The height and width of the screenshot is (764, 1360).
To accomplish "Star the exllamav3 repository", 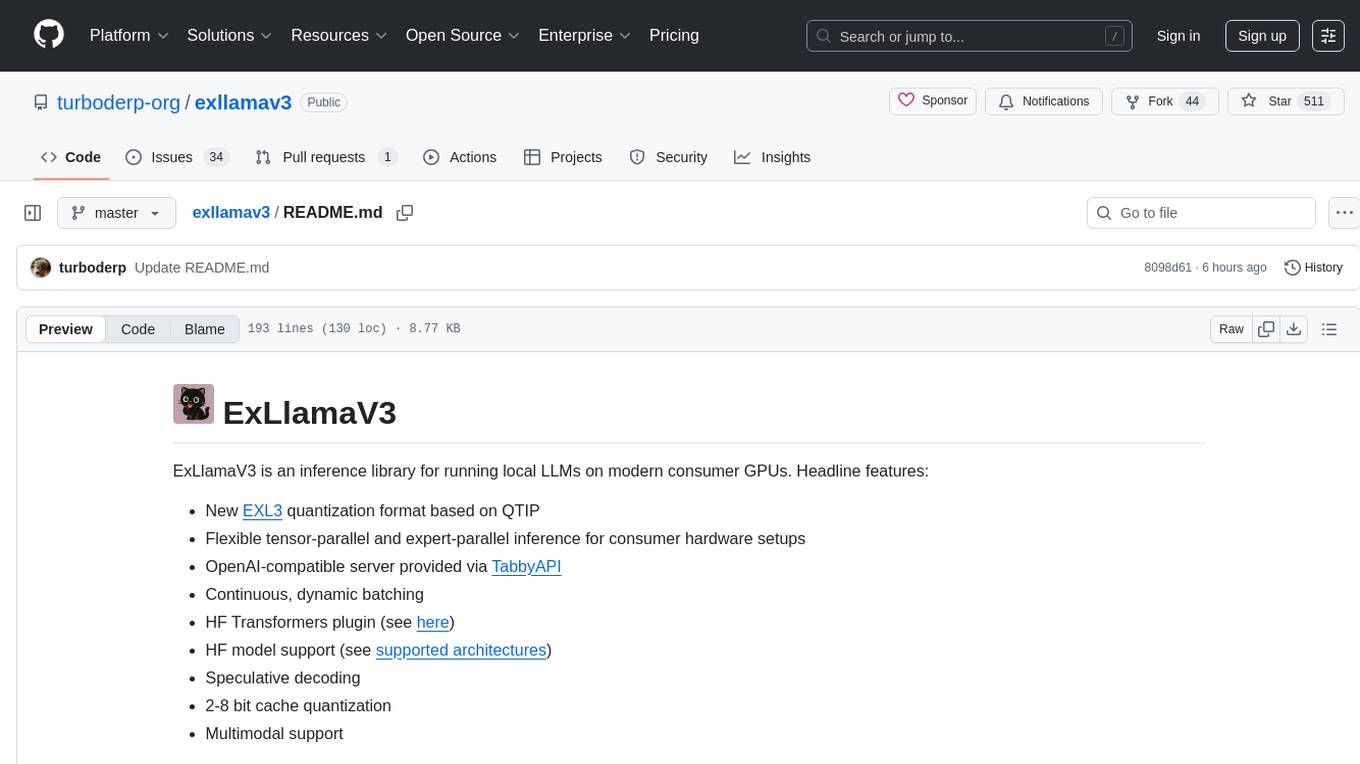I will pyautogui.click(x=1268, y=101).
